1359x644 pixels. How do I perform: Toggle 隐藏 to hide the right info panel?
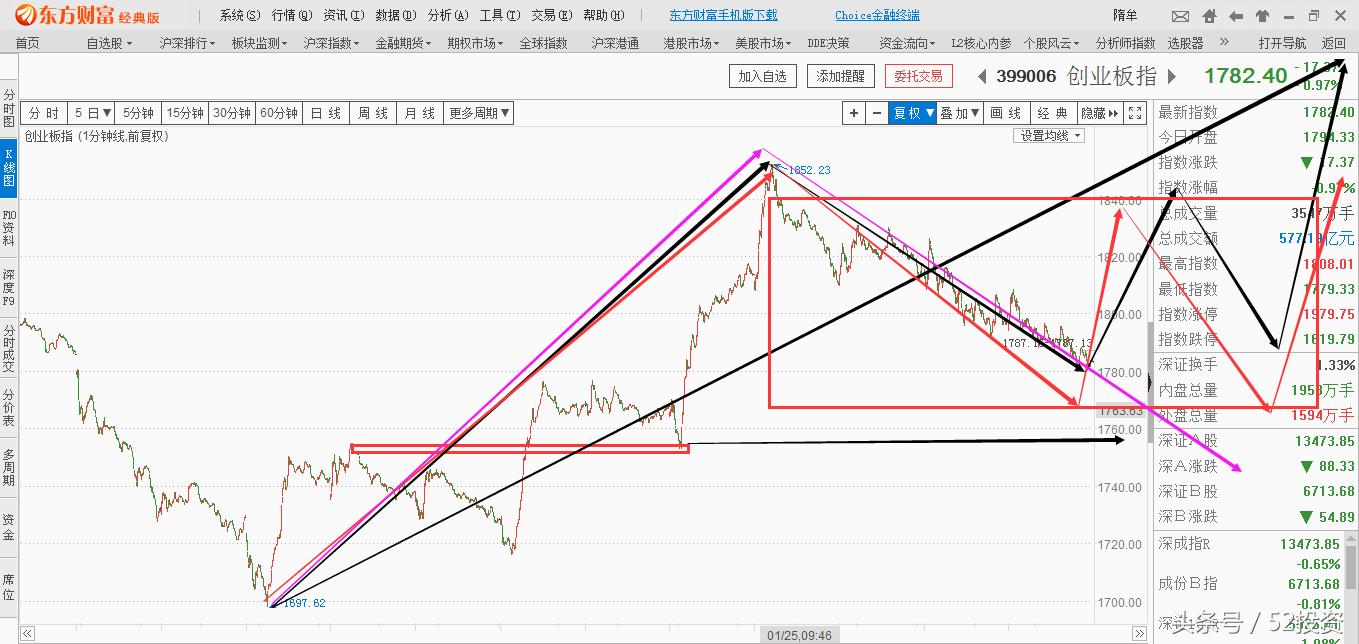click(x=1098, y=113)
